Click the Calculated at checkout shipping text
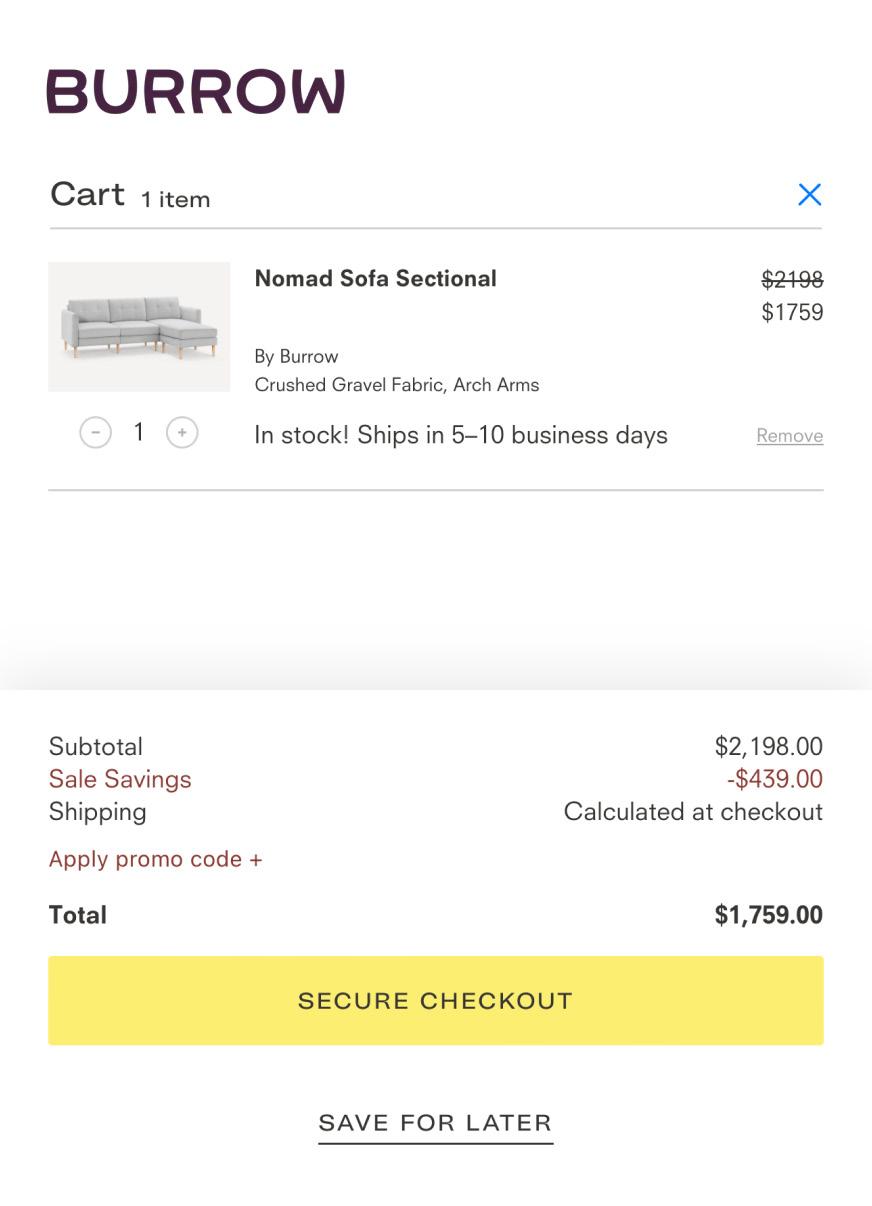This screenshot has width=872, height=1206. pyautogui.click(x=692, y=812)
